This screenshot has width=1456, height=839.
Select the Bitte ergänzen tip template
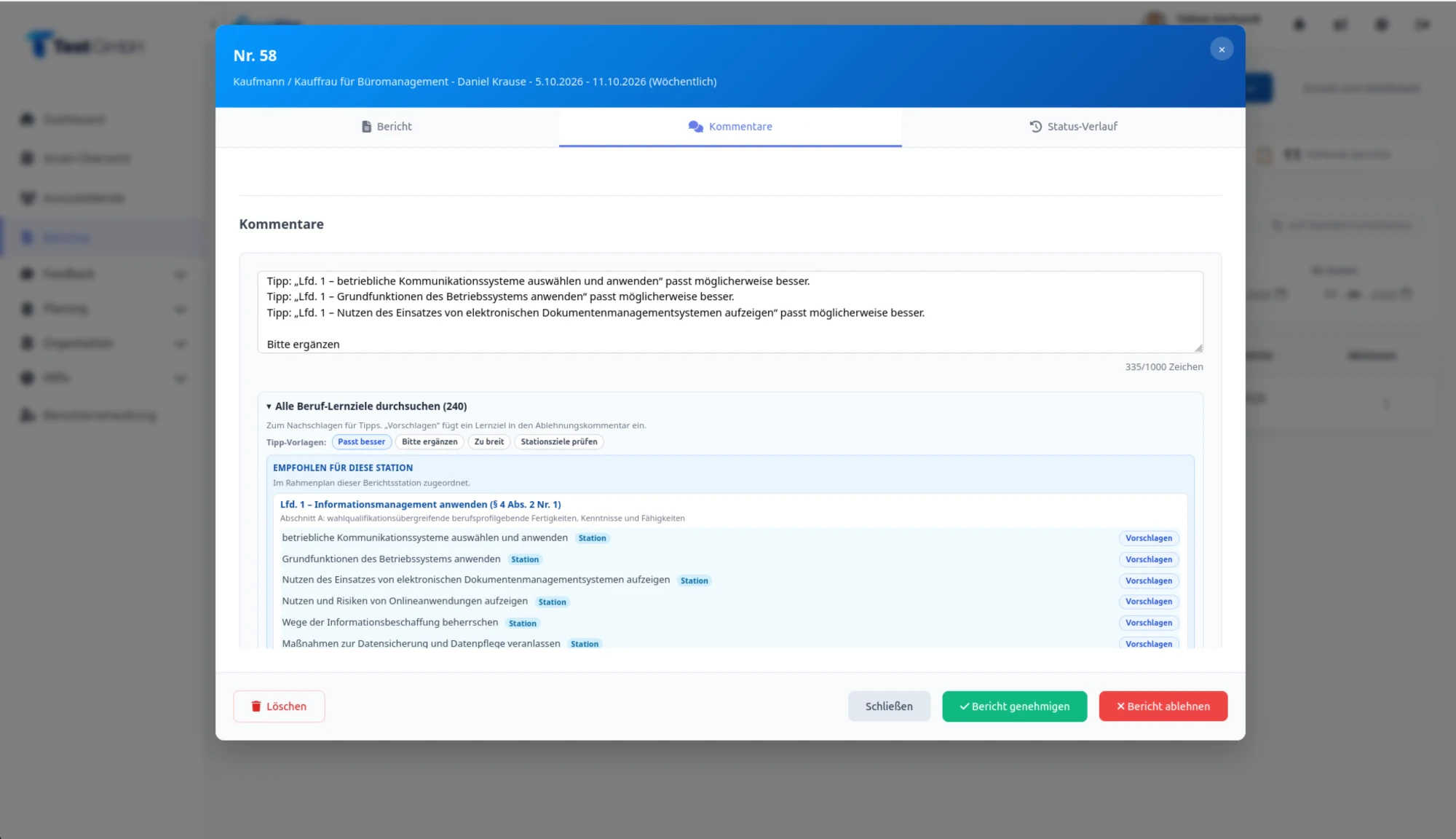(x=430, y=442)
